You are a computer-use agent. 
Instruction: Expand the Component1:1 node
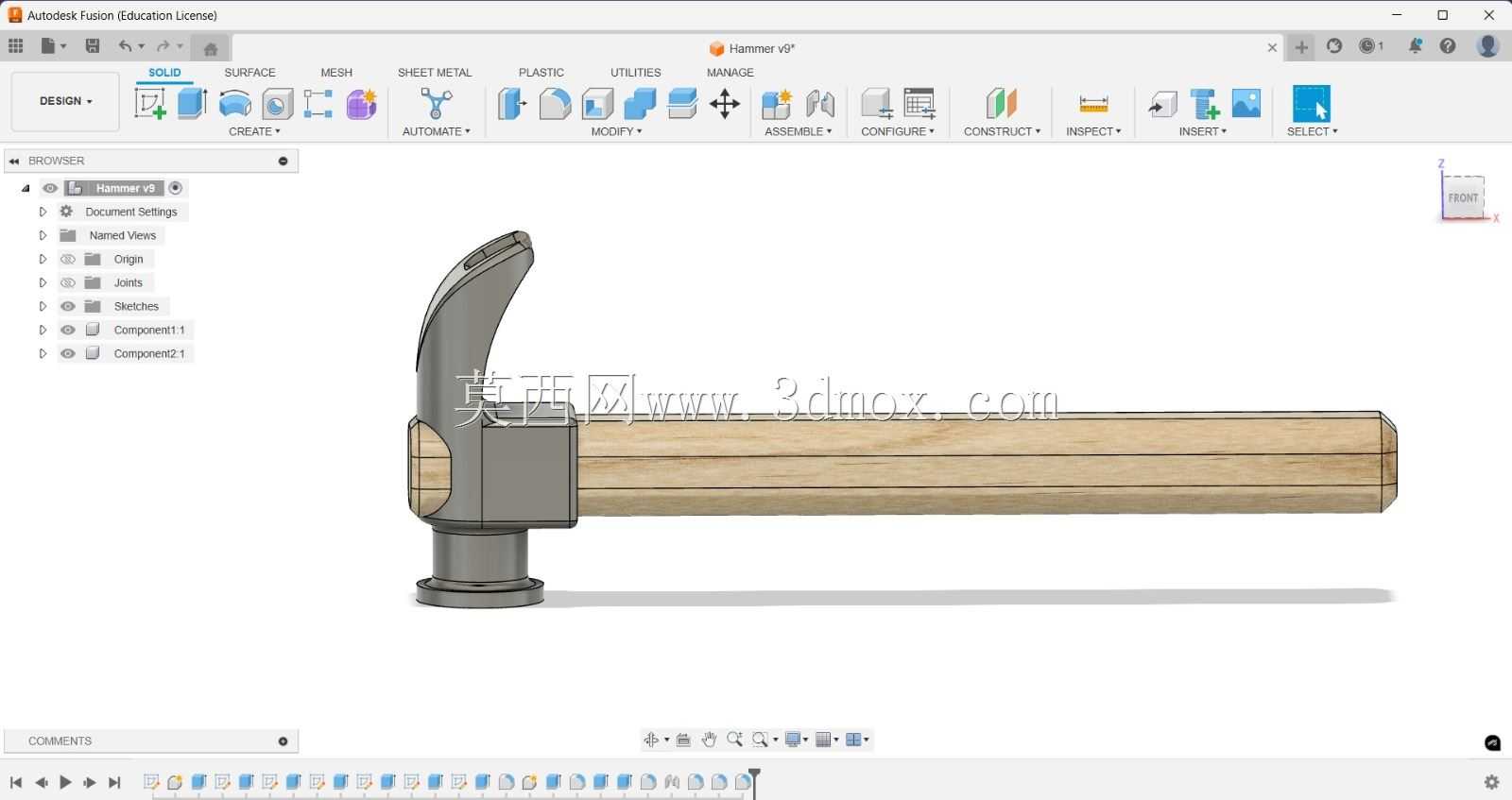click(43, 330)
